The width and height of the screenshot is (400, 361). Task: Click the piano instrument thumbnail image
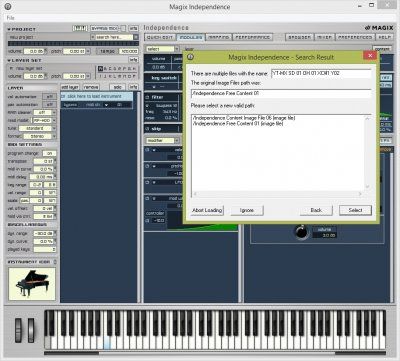32,284
